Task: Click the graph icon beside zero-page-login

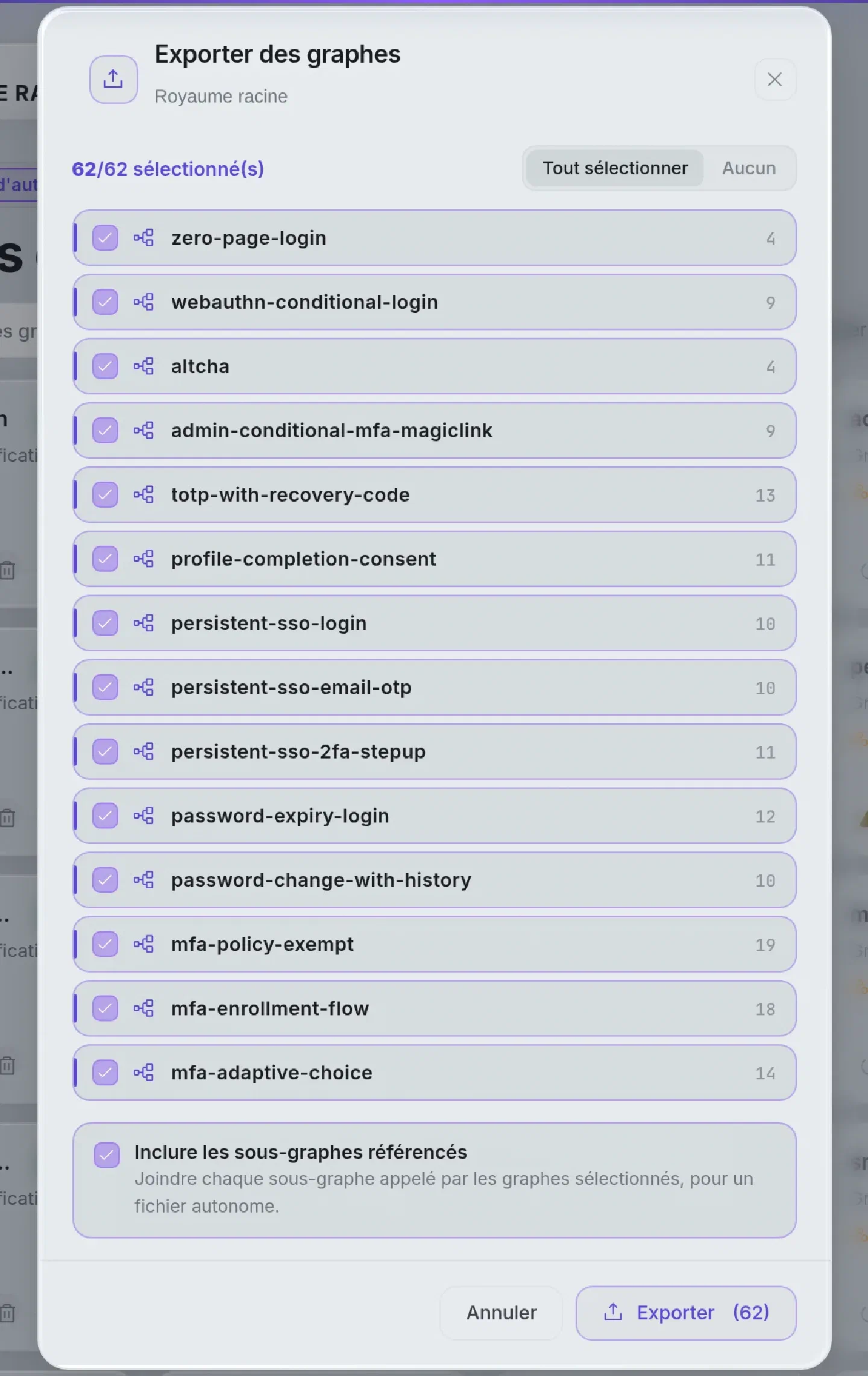Action: tap(143, 238)
